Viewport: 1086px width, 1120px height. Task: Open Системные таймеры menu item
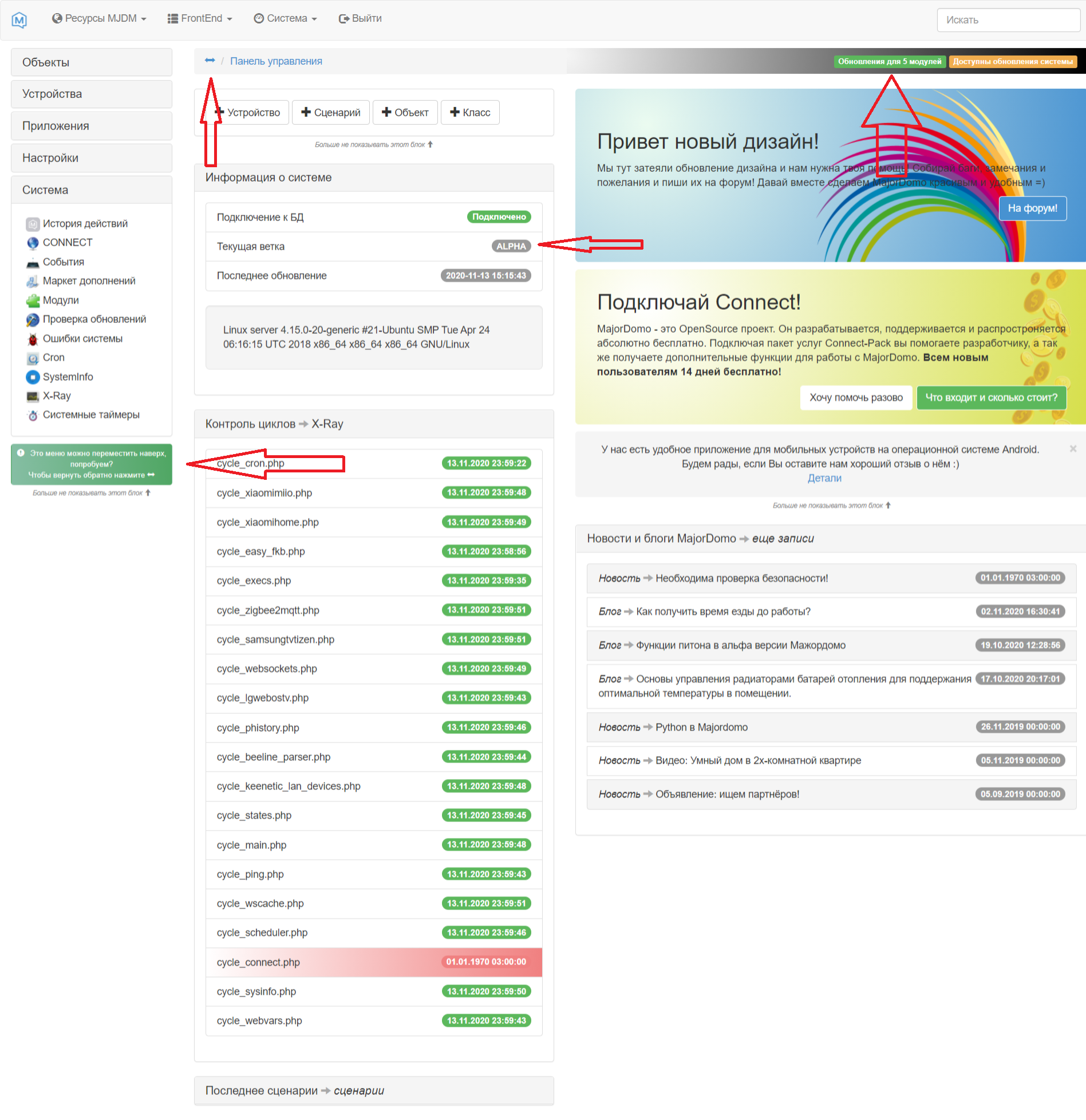[x=91, y=415]
